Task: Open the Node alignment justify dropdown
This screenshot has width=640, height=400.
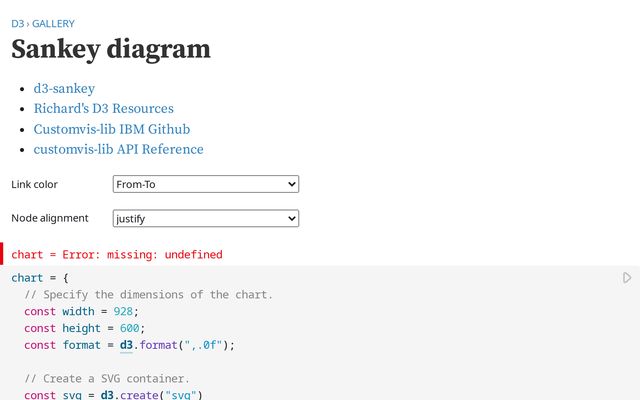Action: [x=206, y=218]
